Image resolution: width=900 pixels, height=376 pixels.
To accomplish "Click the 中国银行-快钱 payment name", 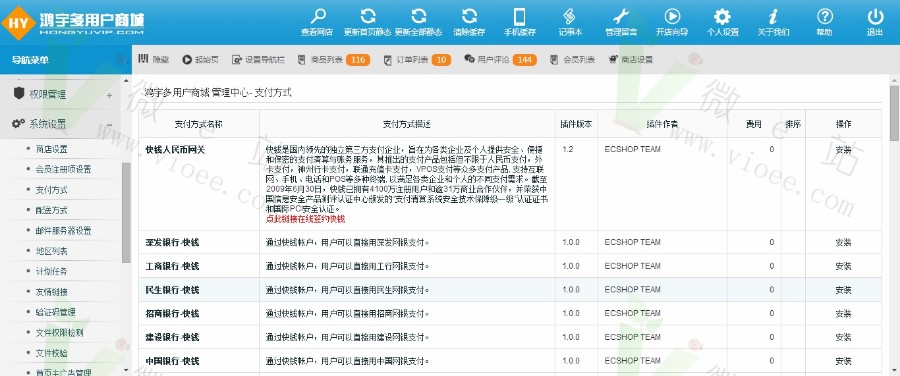I will [172, 361].
